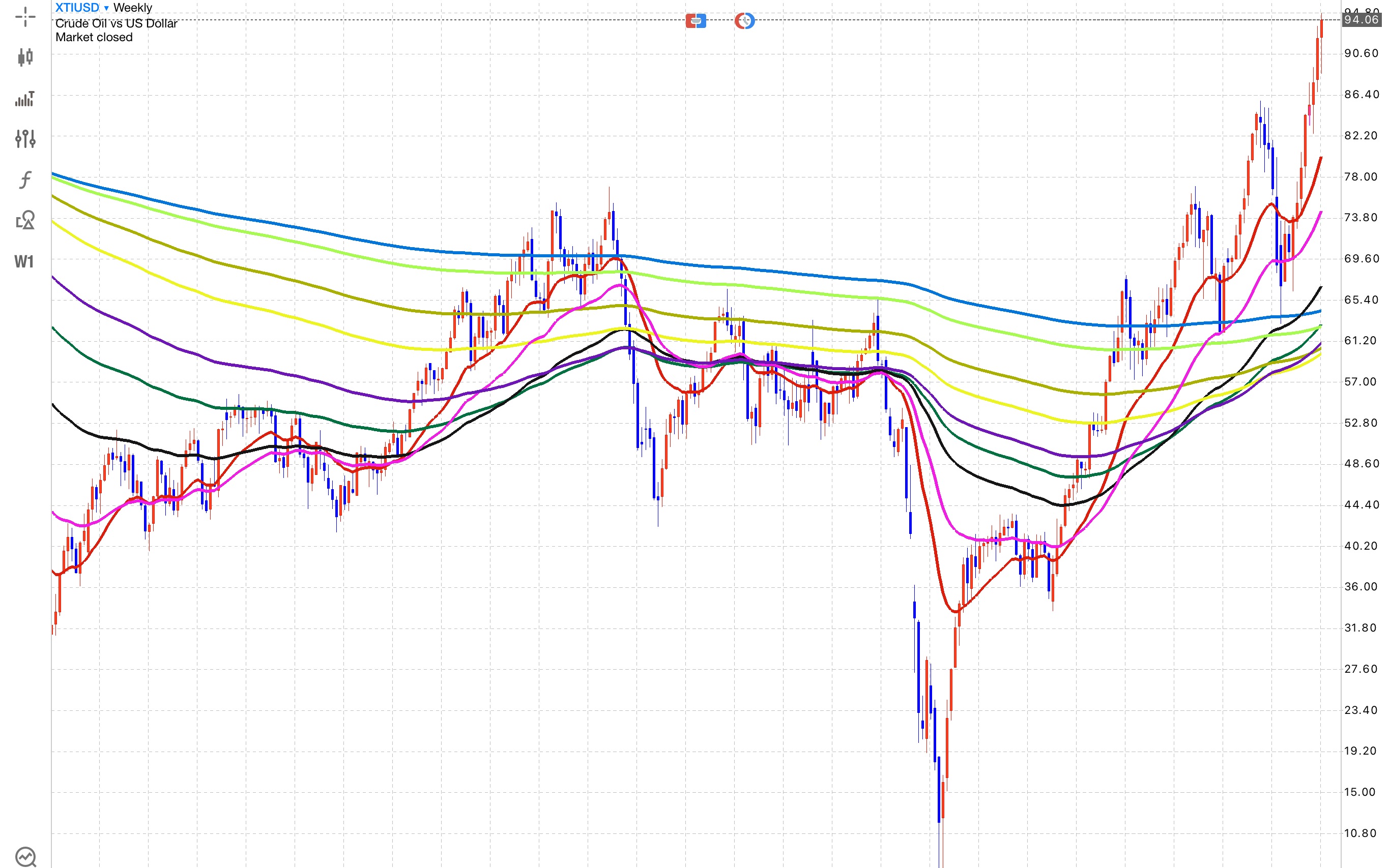
Task: Click the current price label 94.06
Action: (1362, 19)
